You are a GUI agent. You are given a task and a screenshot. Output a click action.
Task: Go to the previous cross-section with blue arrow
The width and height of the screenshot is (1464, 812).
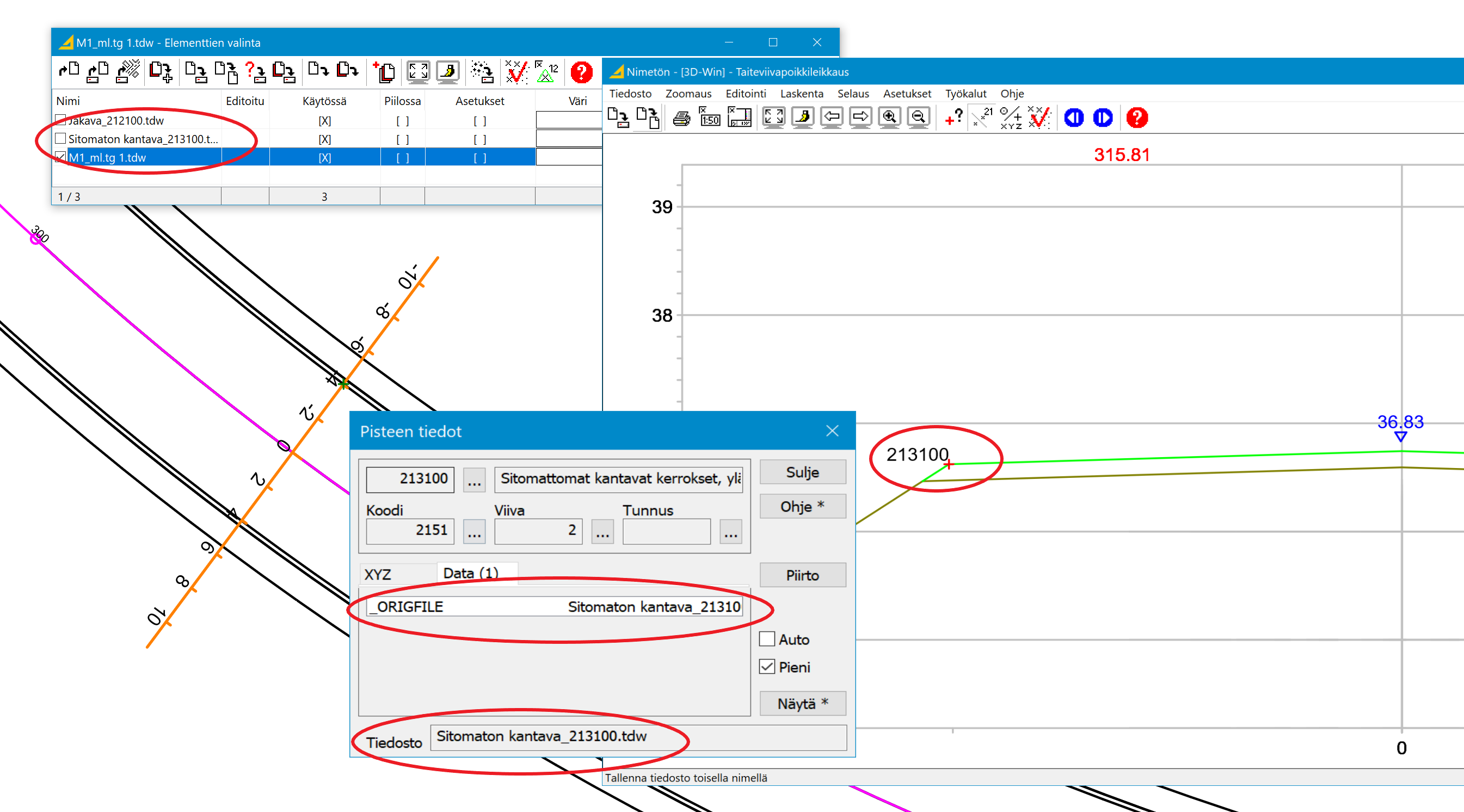(x=1074, y=118)
